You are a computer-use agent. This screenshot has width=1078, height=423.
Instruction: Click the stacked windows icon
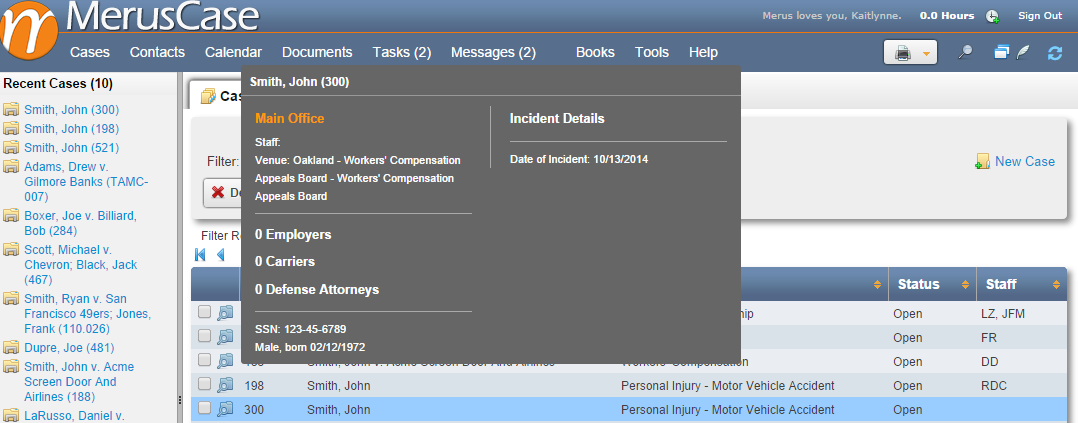click(1002, 52)
